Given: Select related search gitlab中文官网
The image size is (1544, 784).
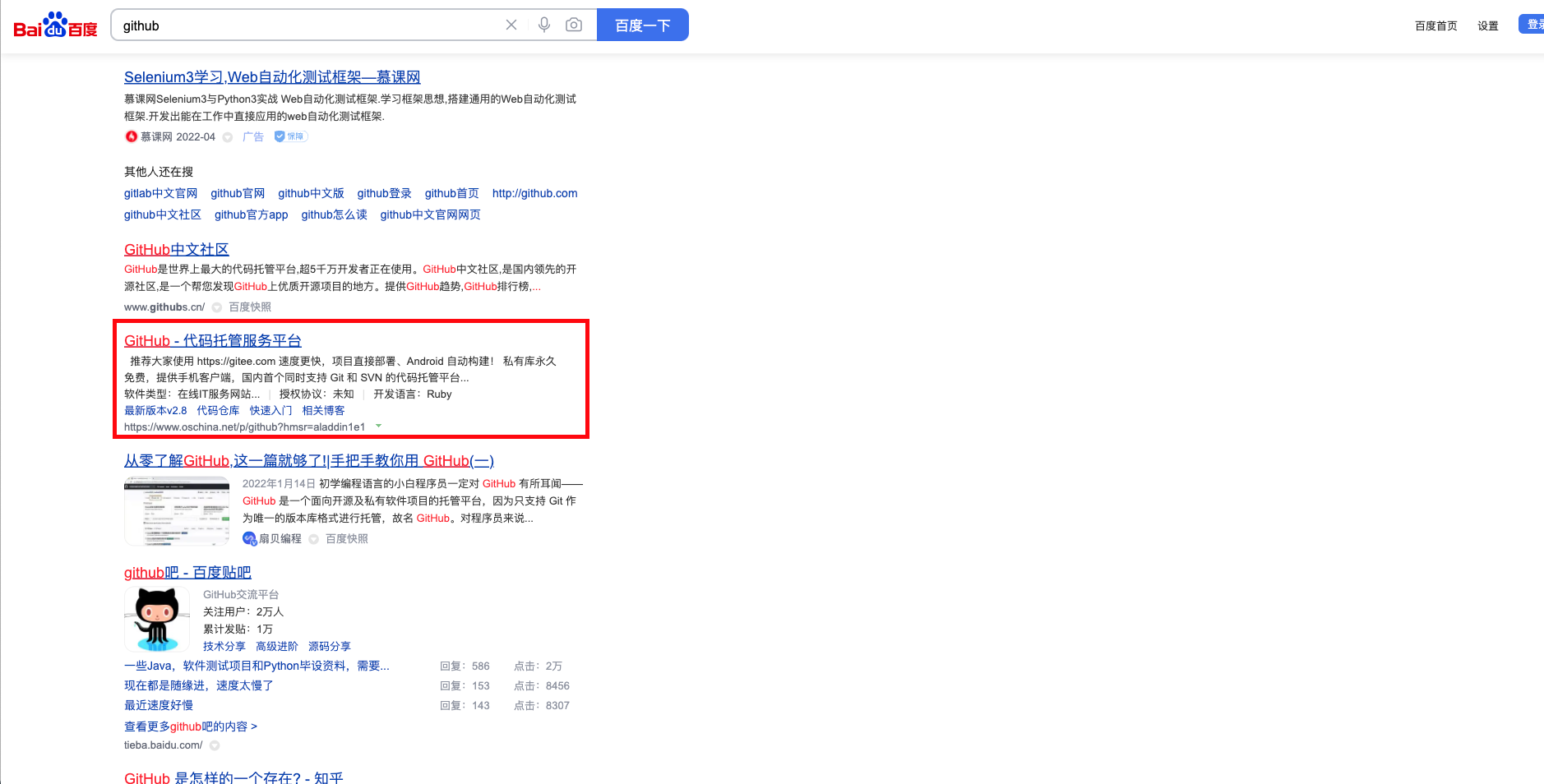Looking at the screenshot, I should pyautogui.click(x=160, y=193).
